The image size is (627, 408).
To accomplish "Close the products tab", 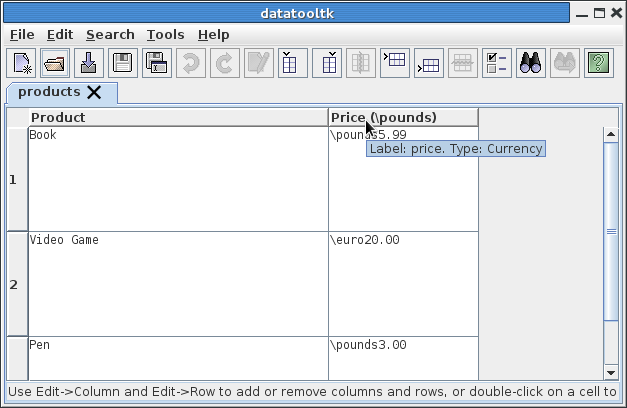I will point(94,92).
